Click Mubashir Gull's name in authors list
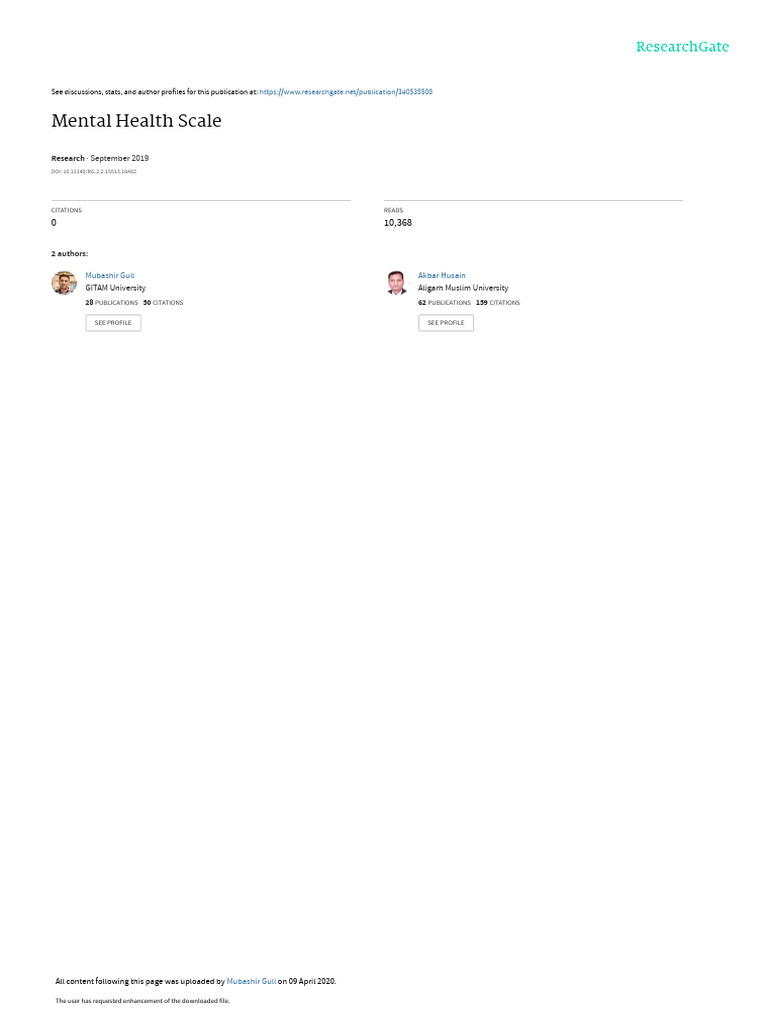 [x=110, y=276]
